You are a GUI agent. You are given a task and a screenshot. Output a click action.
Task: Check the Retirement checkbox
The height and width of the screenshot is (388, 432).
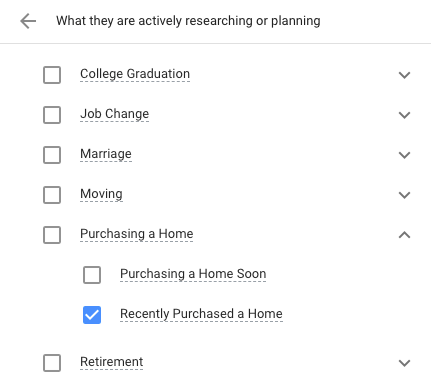pyautogui.click(x=52, y=363)
